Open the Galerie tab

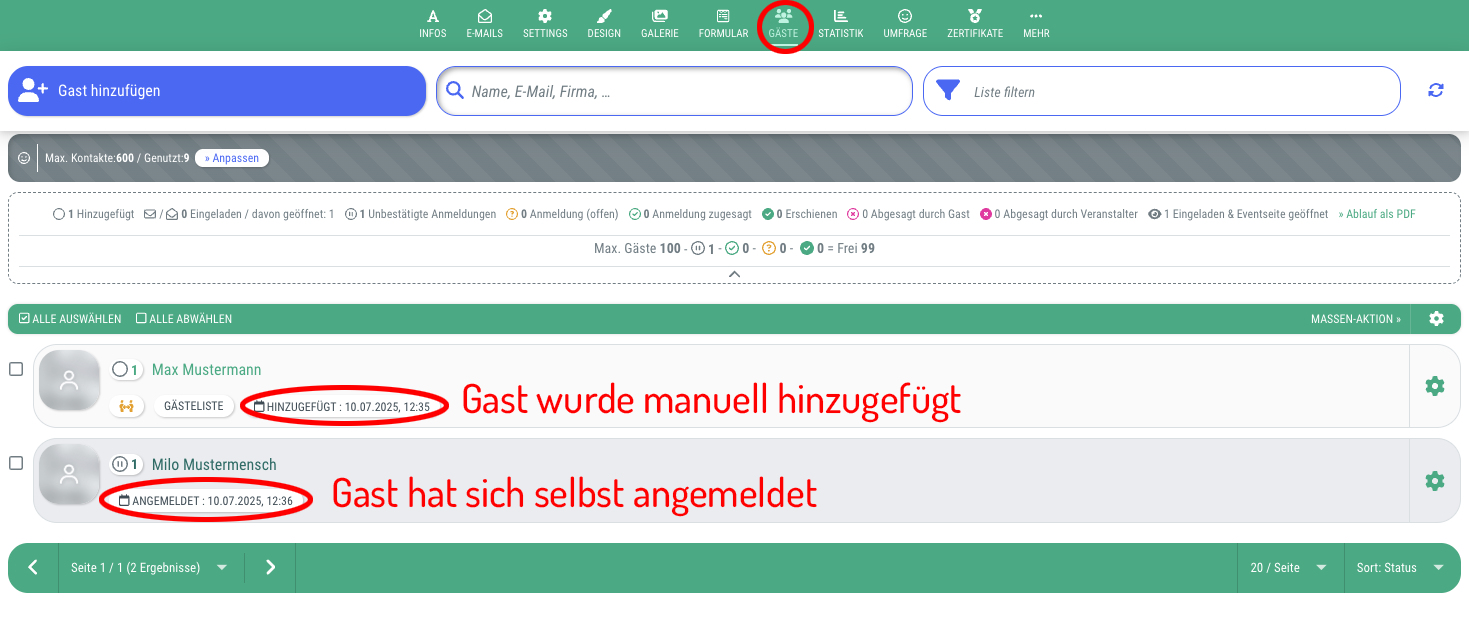(x=660, y=24)
